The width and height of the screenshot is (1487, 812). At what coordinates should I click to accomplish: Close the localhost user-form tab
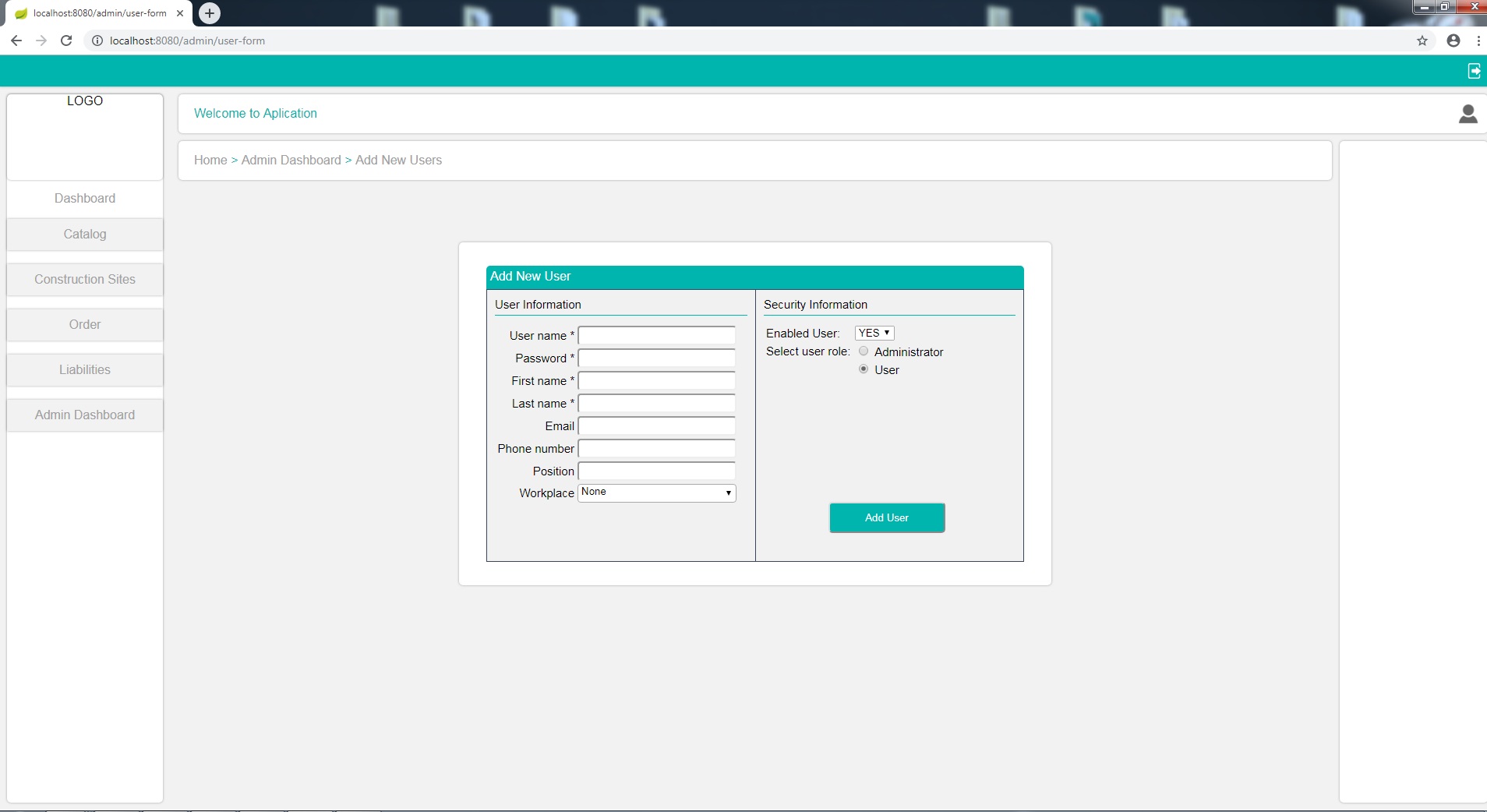[x=180, y=13]
